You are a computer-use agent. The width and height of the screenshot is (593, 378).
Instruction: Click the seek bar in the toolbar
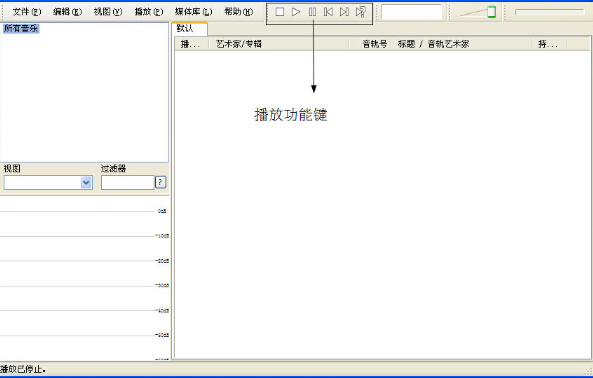550,12
